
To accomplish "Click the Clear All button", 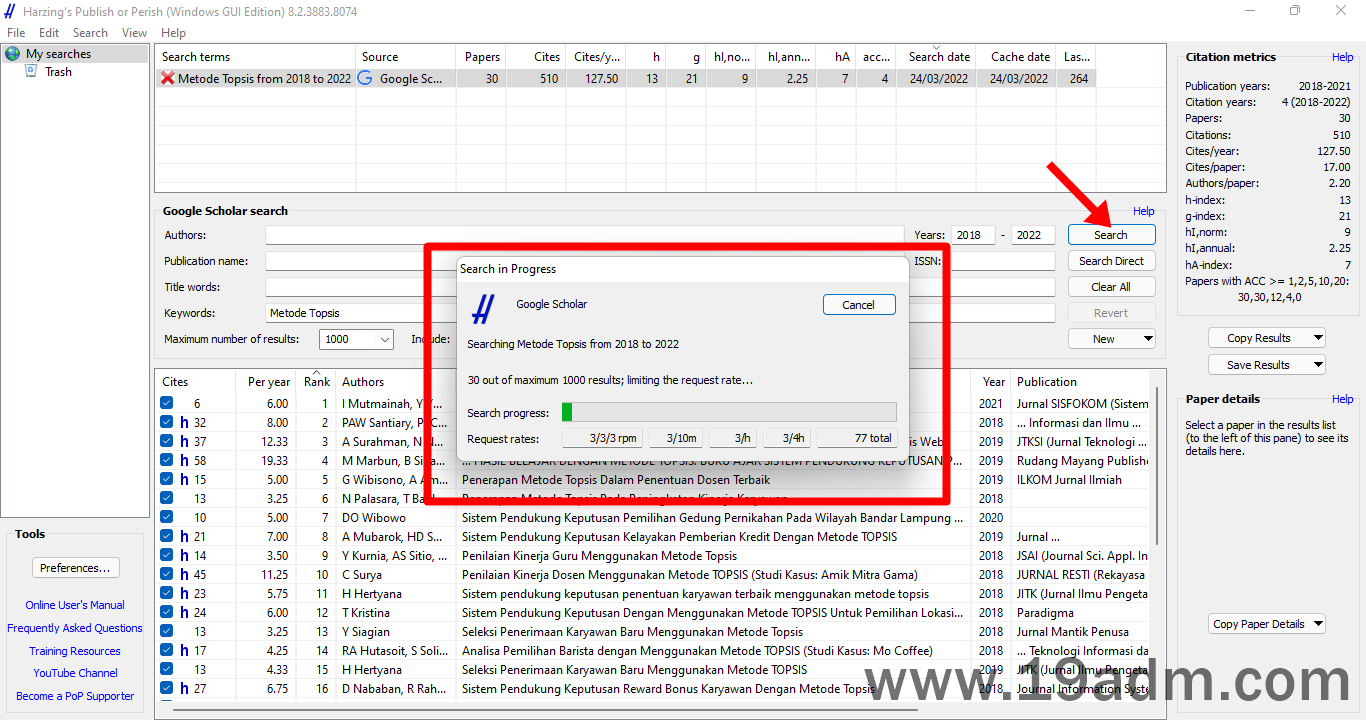I will [x=1111, y=287].
